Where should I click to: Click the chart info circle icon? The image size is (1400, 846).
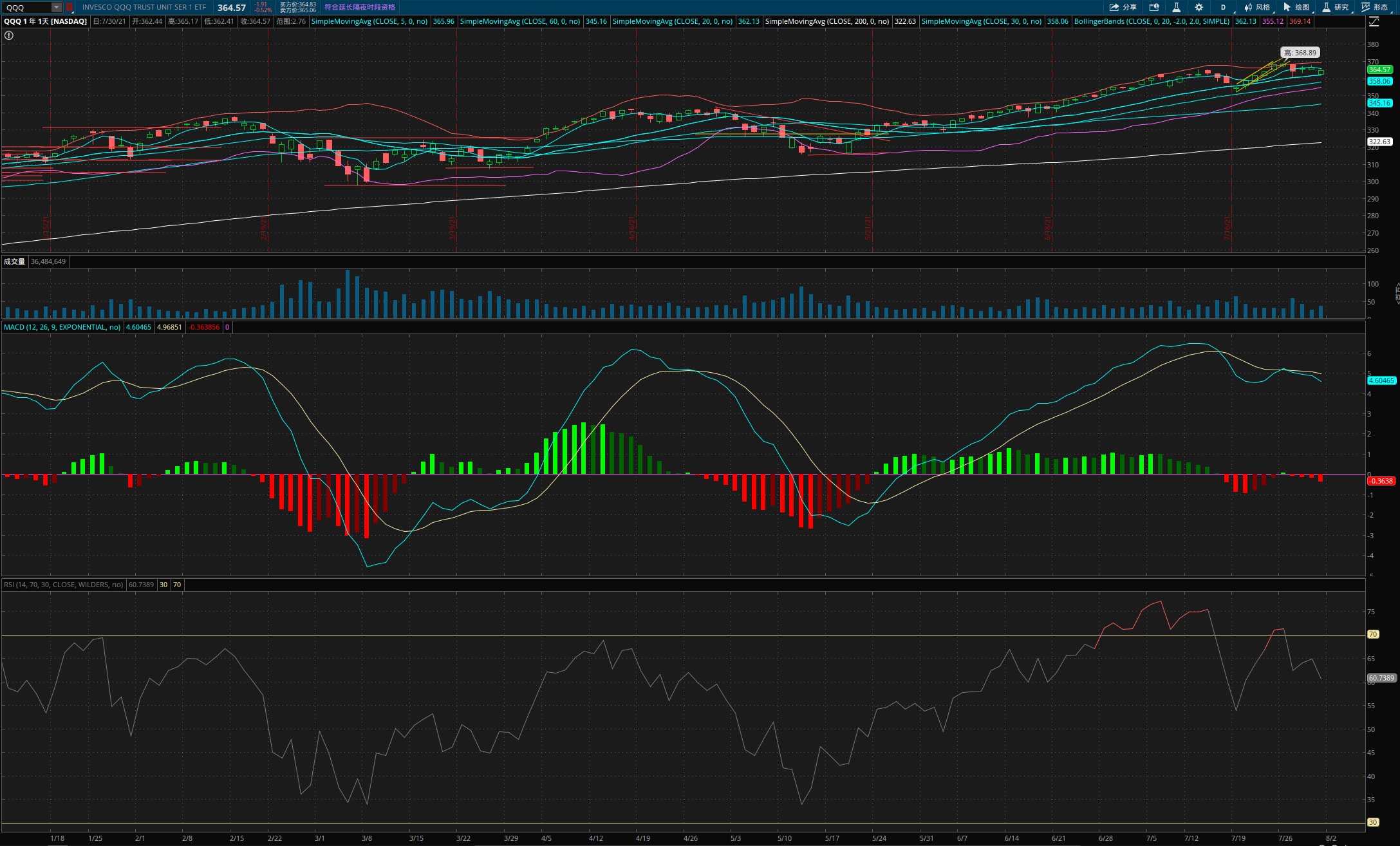coord(8,35)
